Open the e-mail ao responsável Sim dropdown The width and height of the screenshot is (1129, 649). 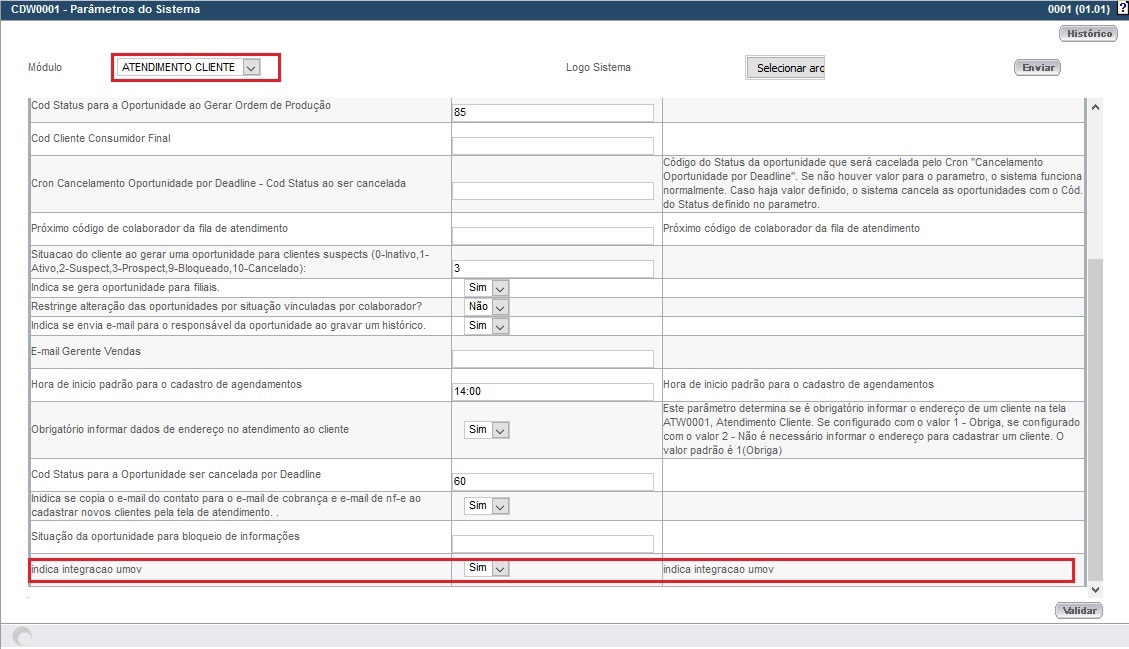(x=498, y=325)
